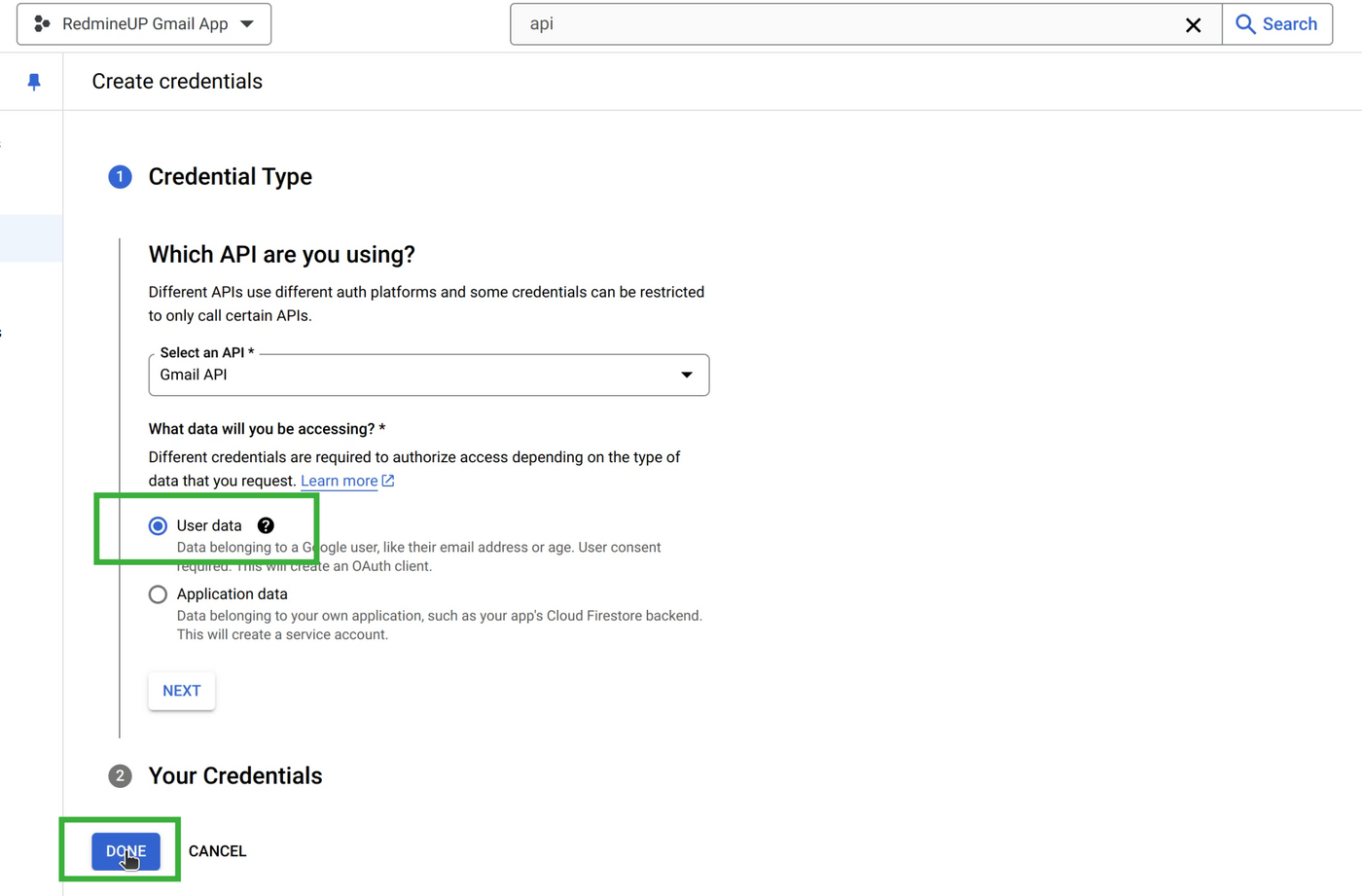Click the pin icon near Create credentials
1362x896 pixels.
(33, 81)
